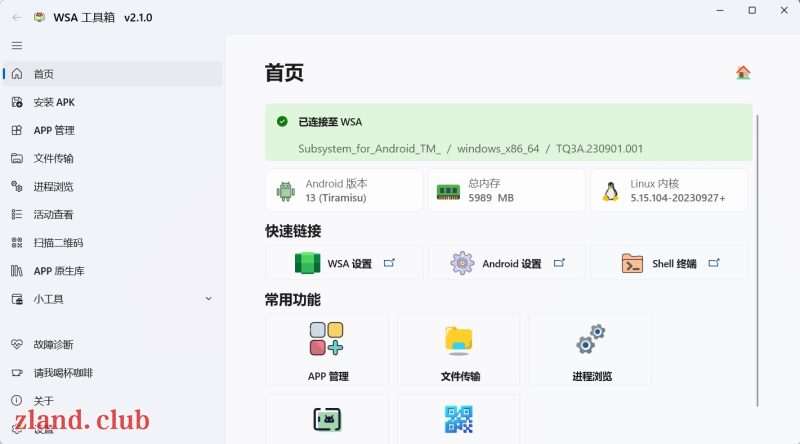
Task: Open the 进程浏览 gears tile
Action: (x=590, y=351)
